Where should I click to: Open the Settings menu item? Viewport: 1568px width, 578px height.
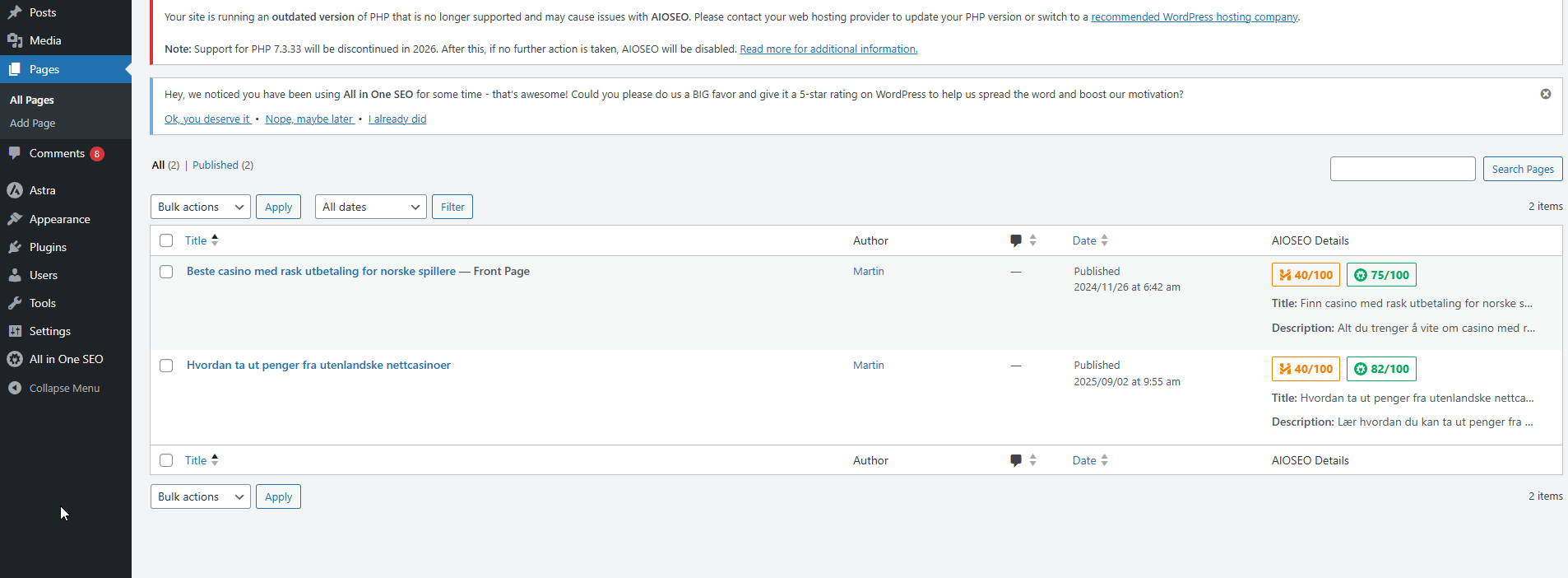click(49, 331)
